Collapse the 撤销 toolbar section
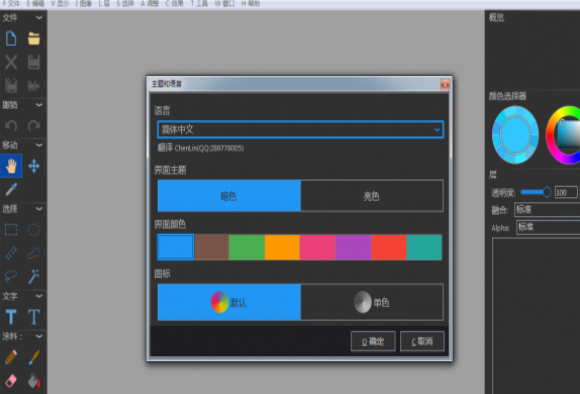Viewport: 580px width, 394px height. [x=39, y=105]
